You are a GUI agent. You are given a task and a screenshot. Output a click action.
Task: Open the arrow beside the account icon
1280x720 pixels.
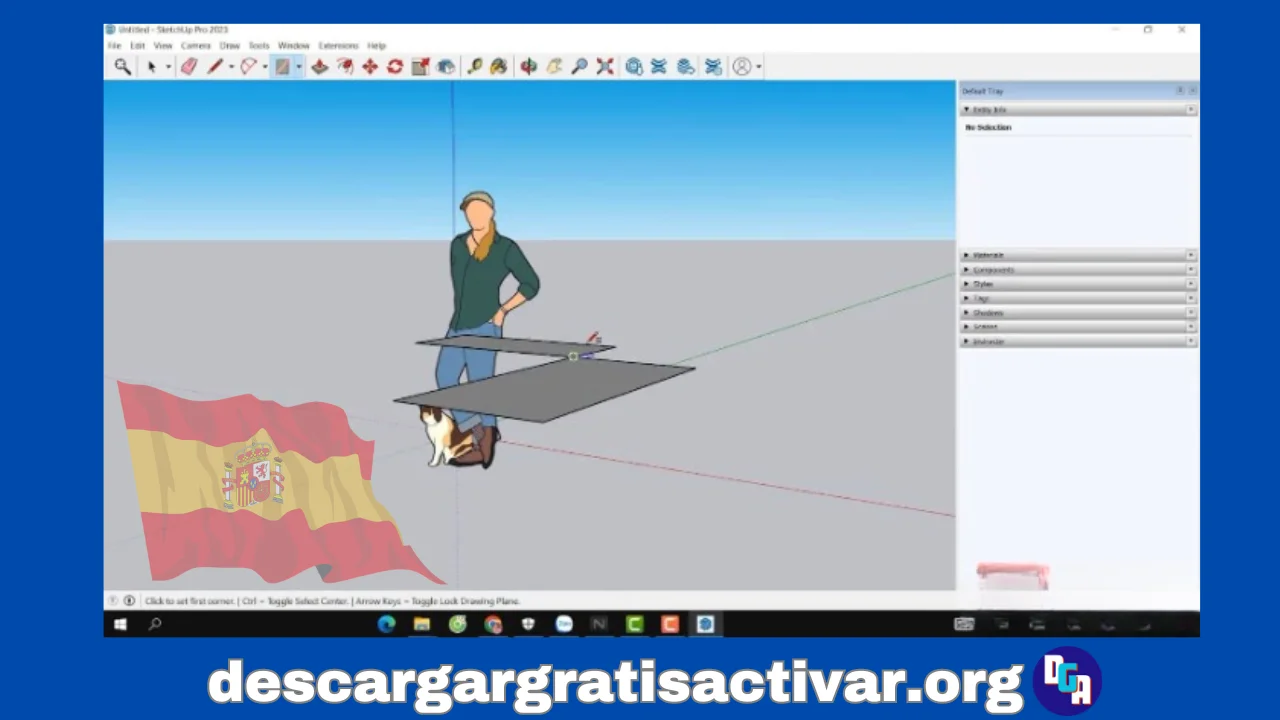click(x=759, y=67)
